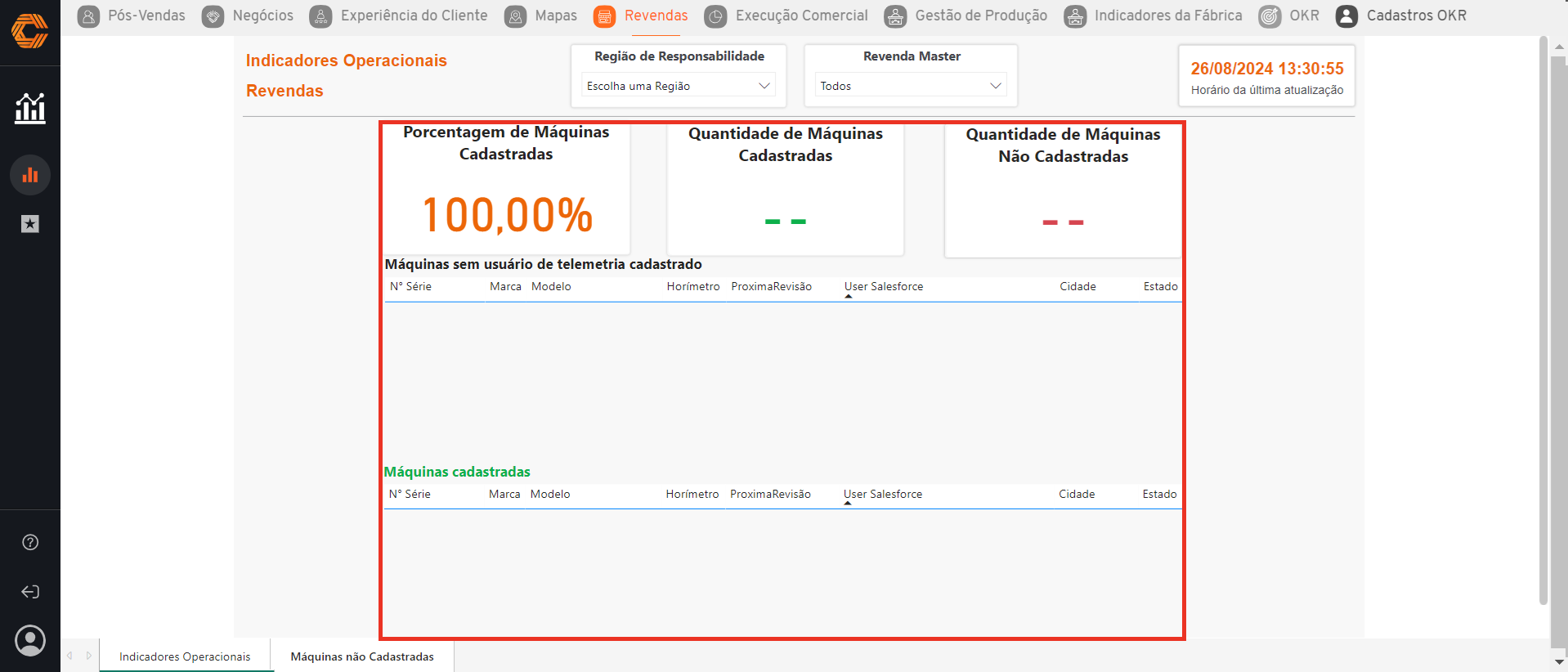
Task: Sort by Cidade in telemetria table
Action: point(1077,286)
